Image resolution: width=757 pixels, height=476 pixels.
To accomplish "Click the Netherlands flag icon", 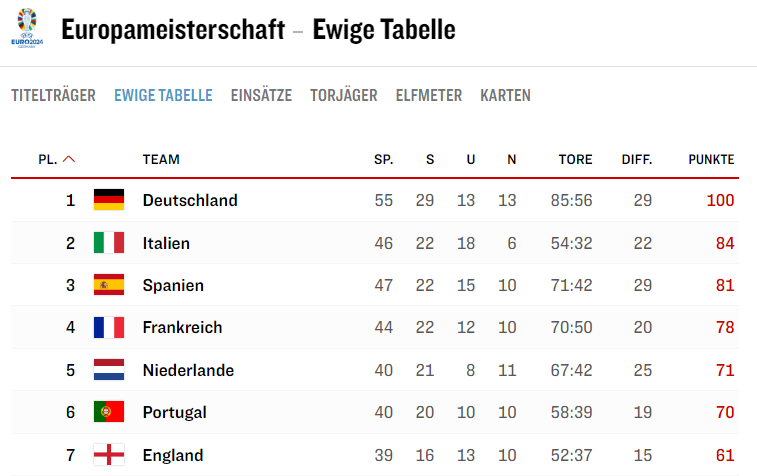I will pyautogui.click(x=109, y=370).
